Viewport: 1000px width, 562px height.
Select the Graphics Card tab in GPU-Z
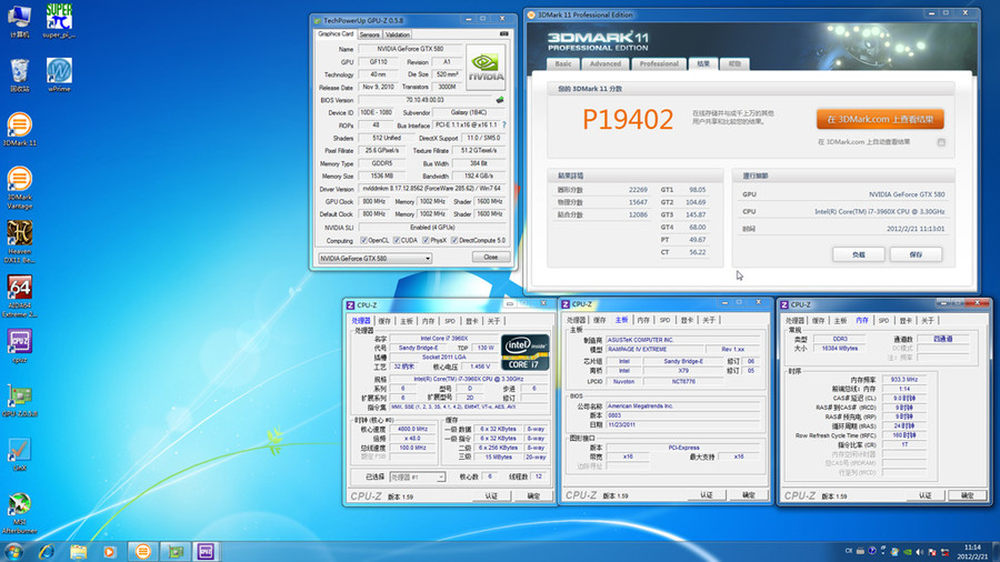click(x=335, y=34)
